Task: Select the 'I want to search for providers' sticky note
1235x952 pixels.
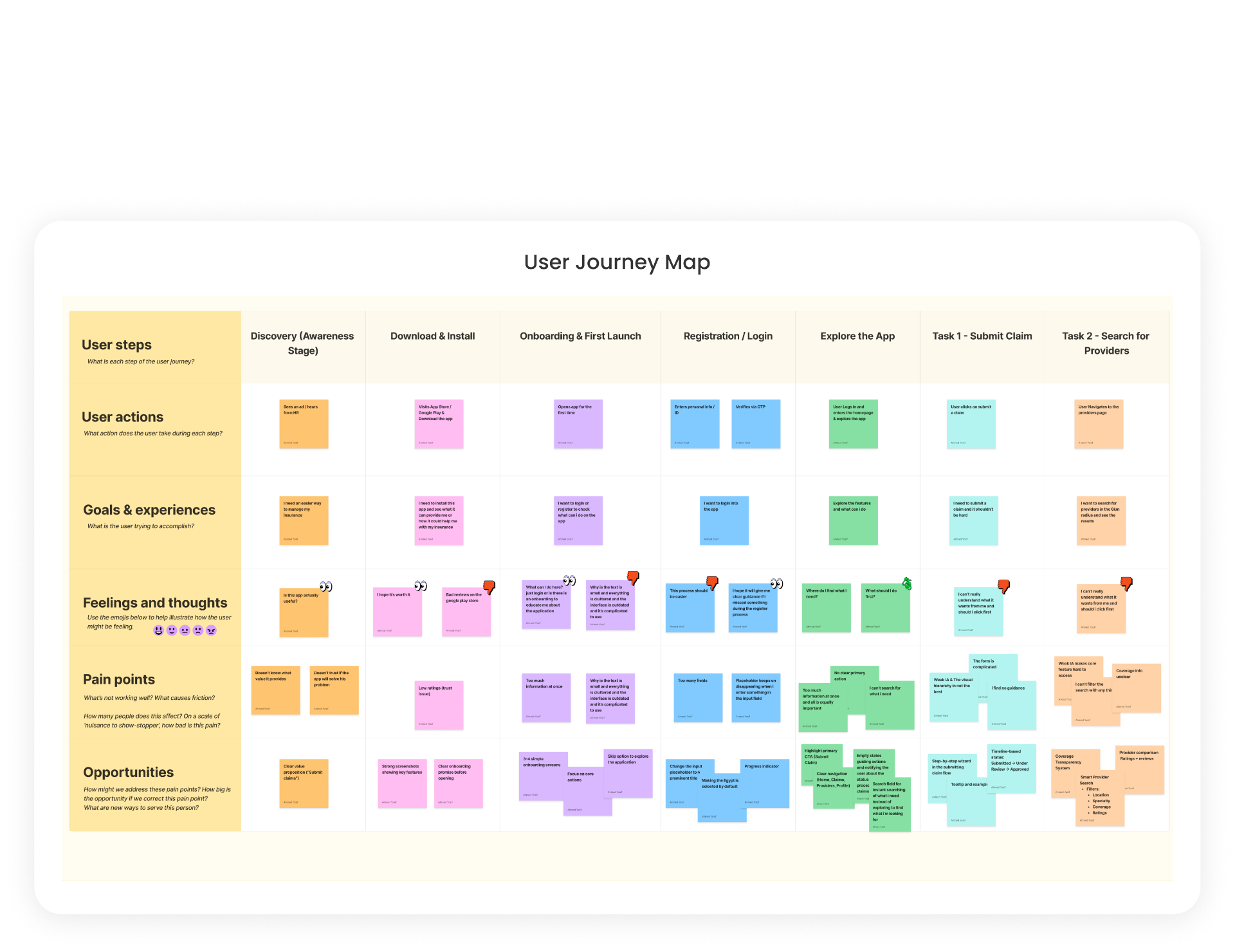Action: click(1101, 520)
